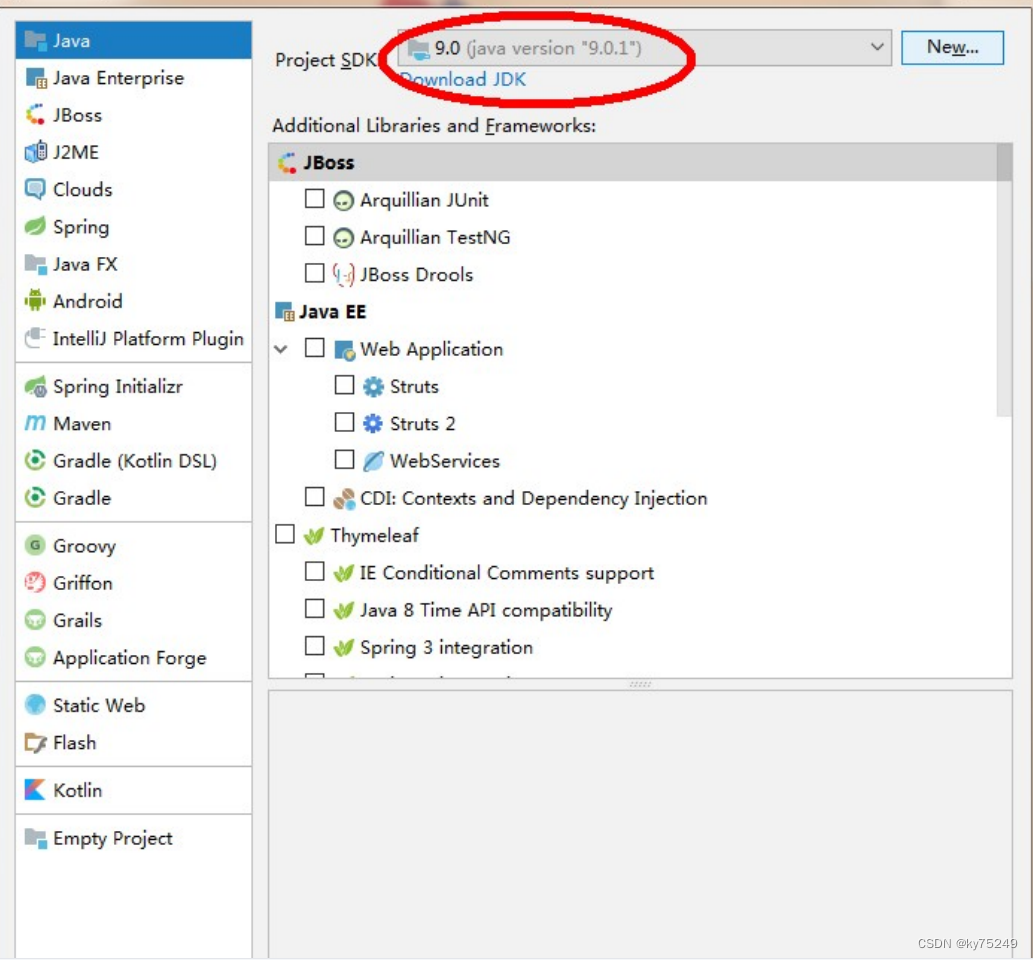Enable the Thymeleaf checkbox

(285, 534)
